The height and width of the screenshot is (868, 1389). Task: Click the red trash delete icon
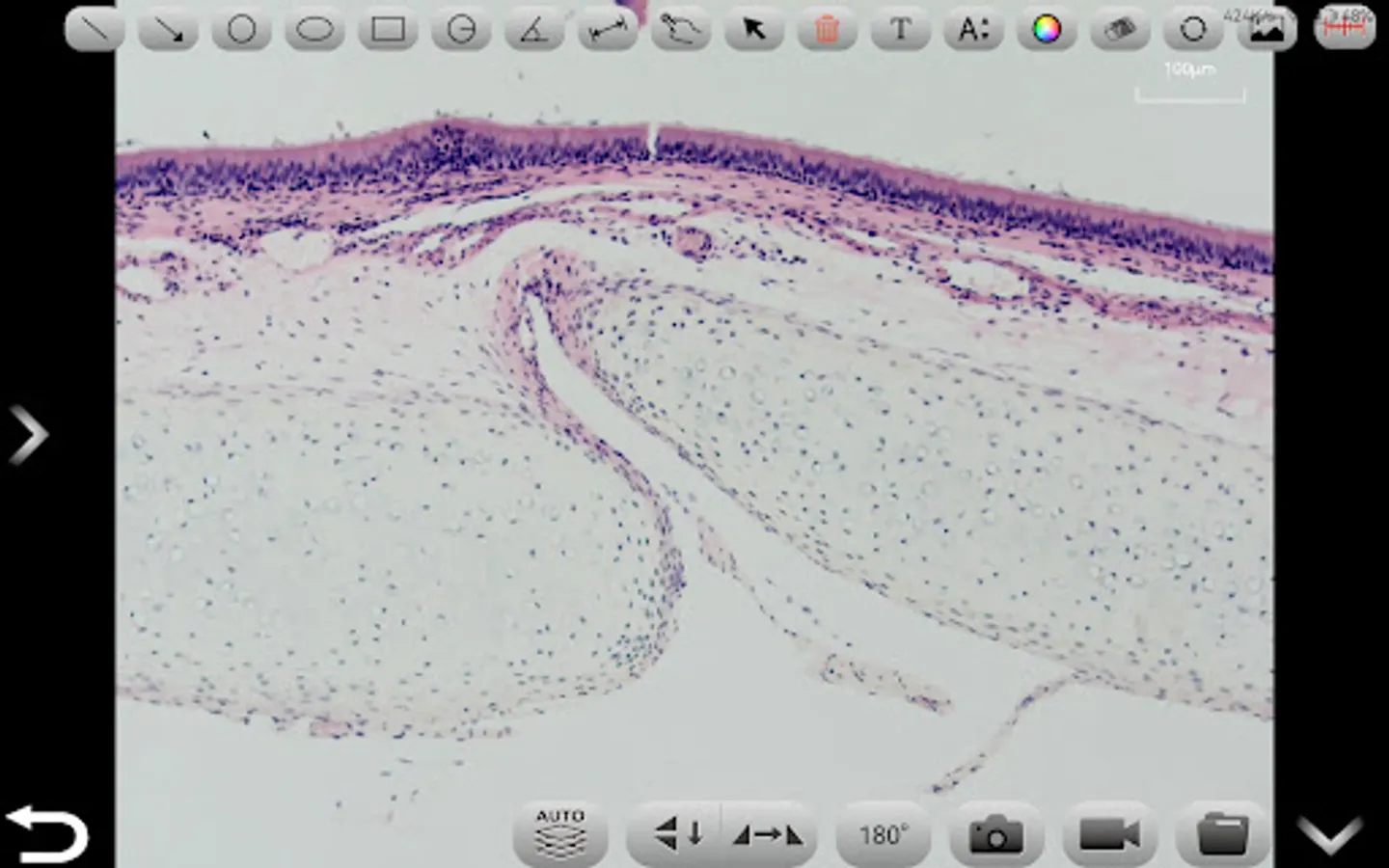coord(828,29)
